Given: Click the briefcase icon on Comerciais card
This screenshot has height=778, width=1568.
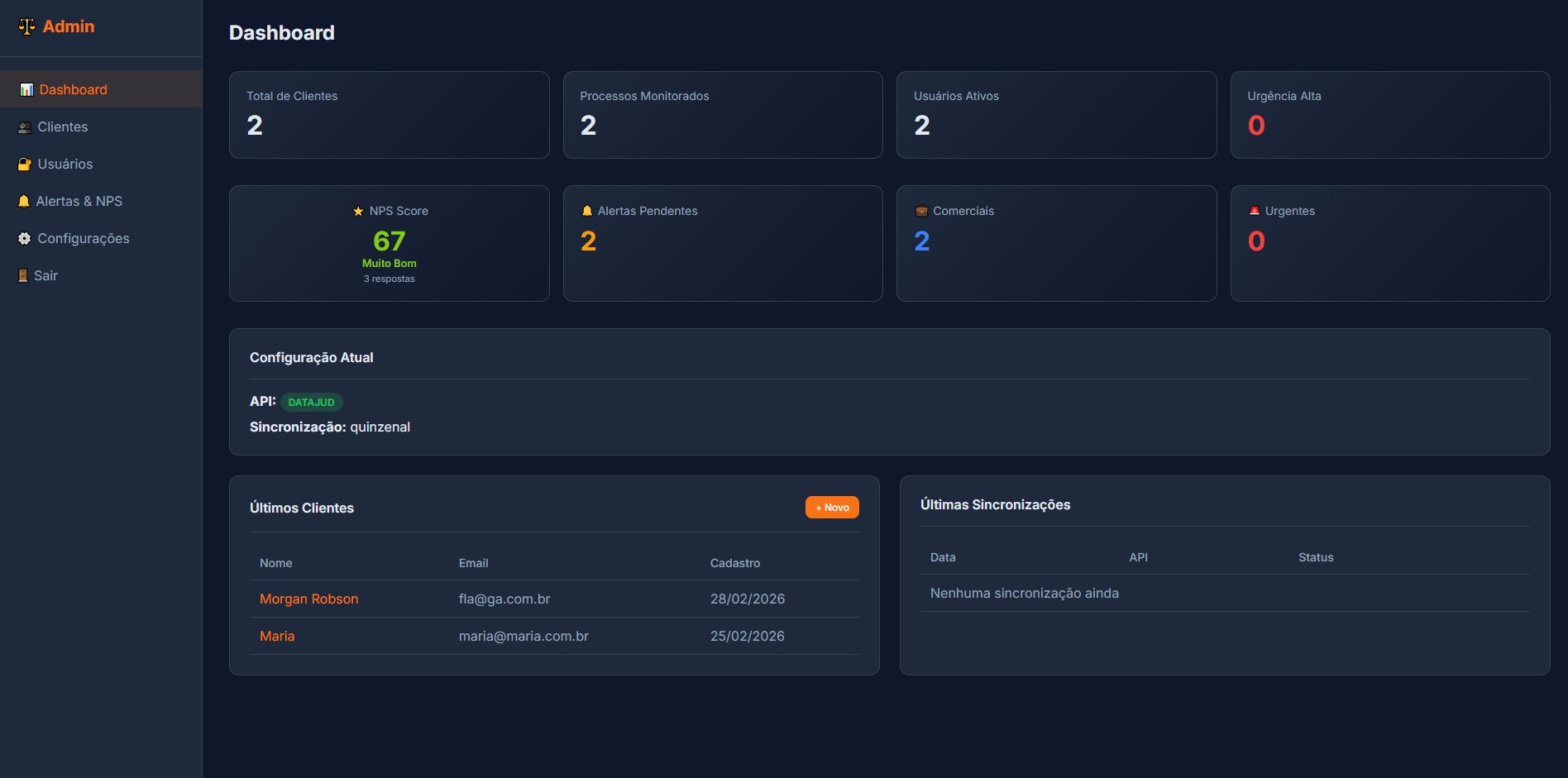Looking at the screenshot, I should (x=920, y=211).
